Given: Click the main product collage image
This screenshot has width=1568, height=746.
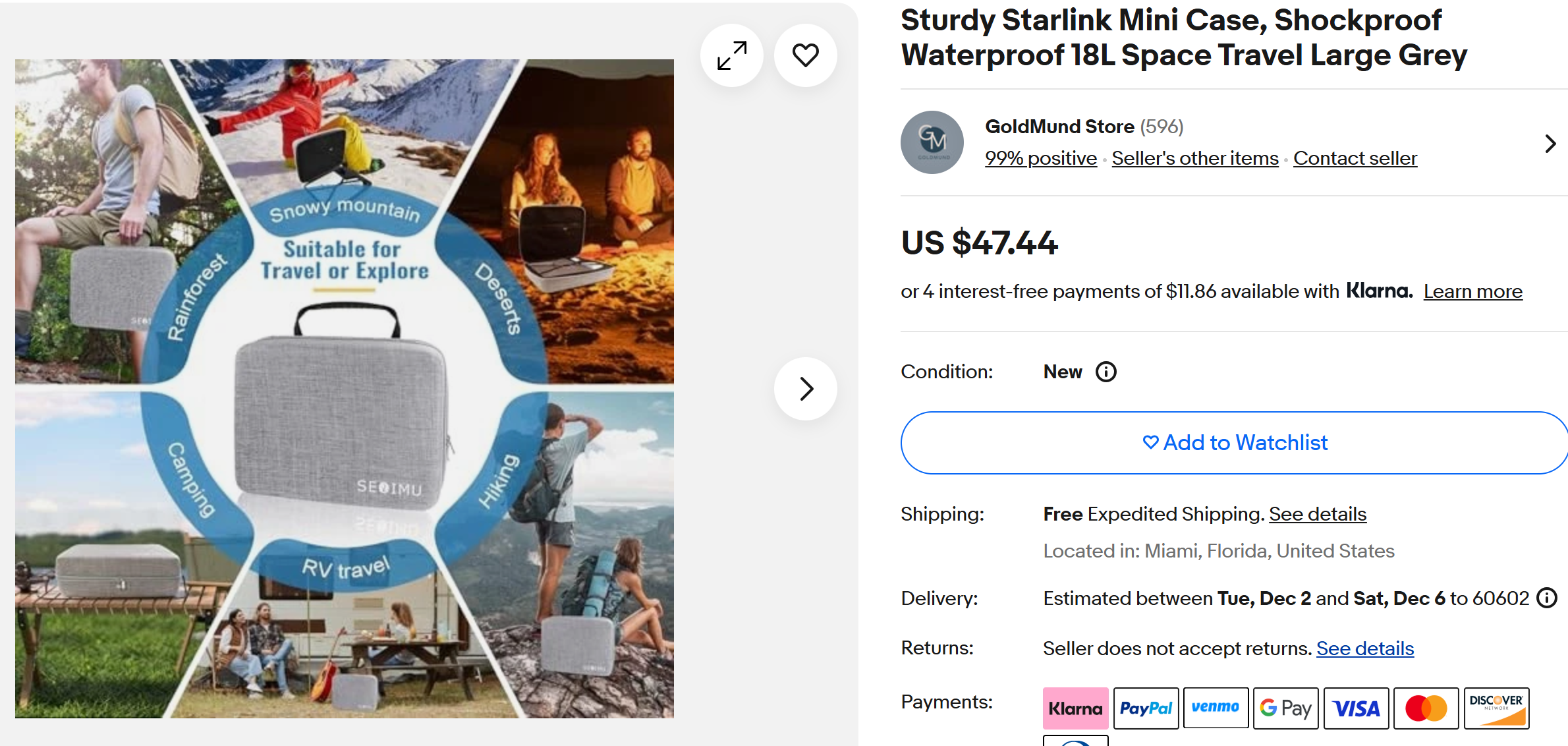Looking at the screenshot, I should tap(344, 389).
